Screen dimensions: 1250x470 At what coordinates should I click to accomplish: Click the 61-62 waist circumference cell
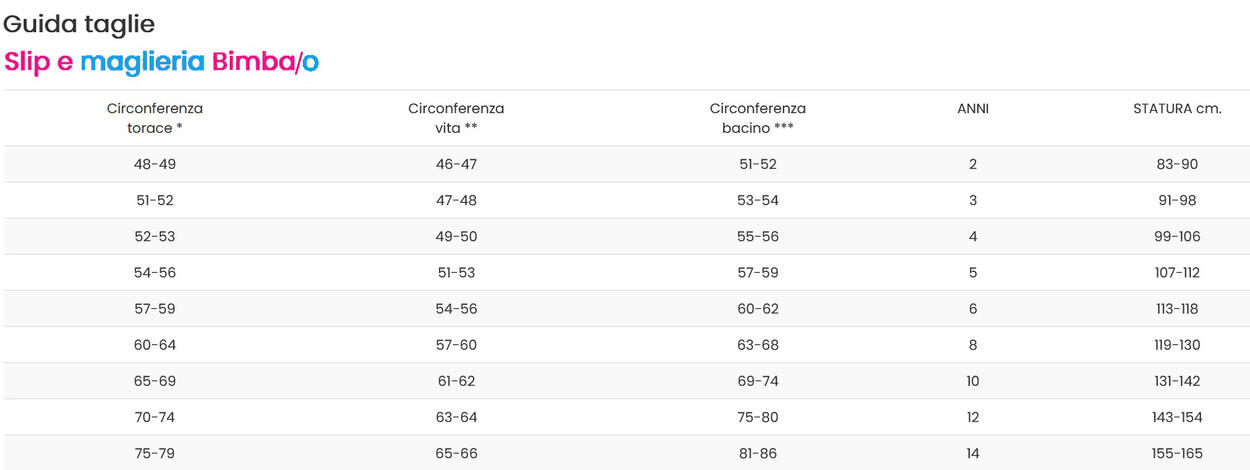coord(456,381)
